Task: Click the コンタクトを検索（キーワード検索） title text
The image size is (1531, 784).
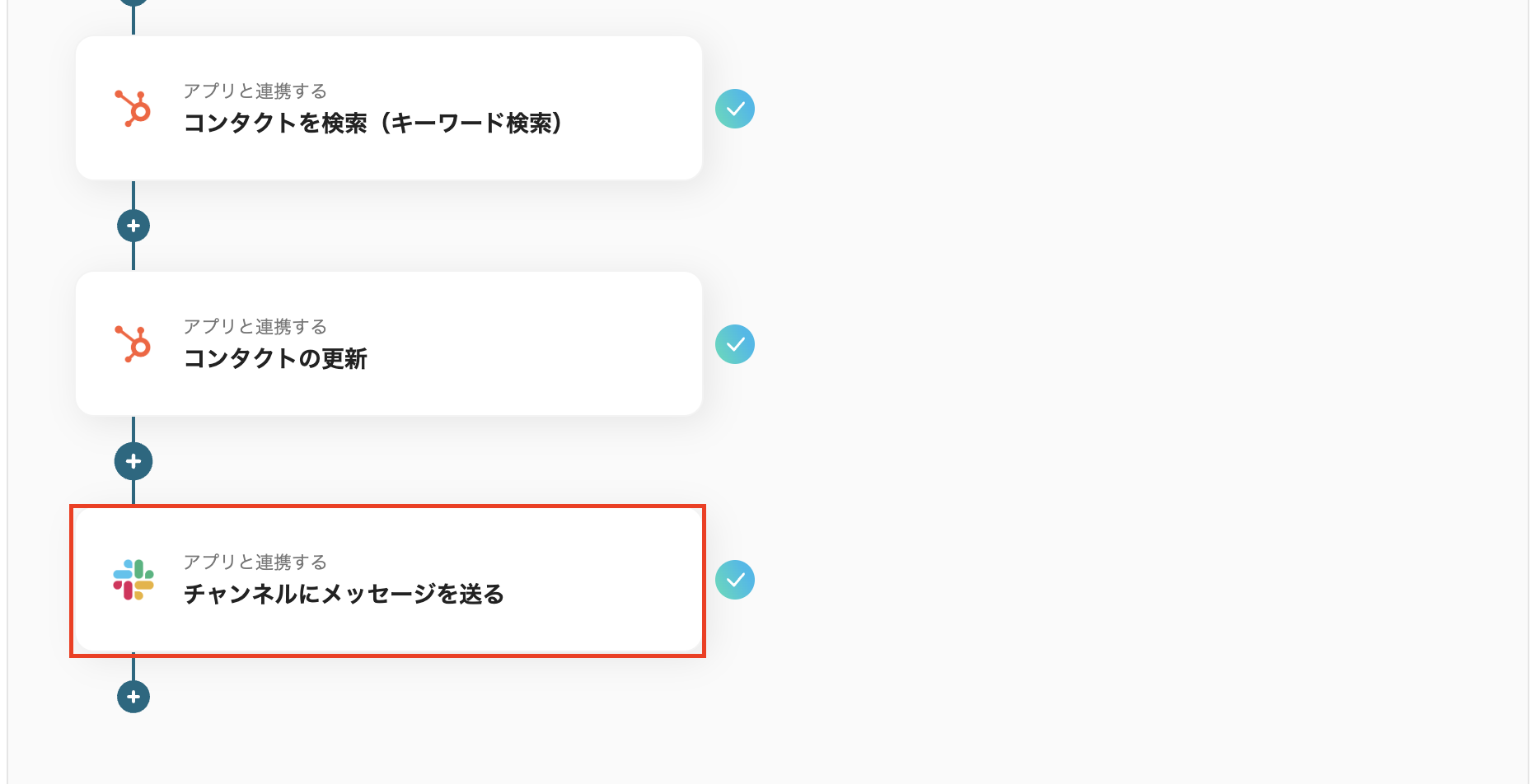Action: point(373,124)
